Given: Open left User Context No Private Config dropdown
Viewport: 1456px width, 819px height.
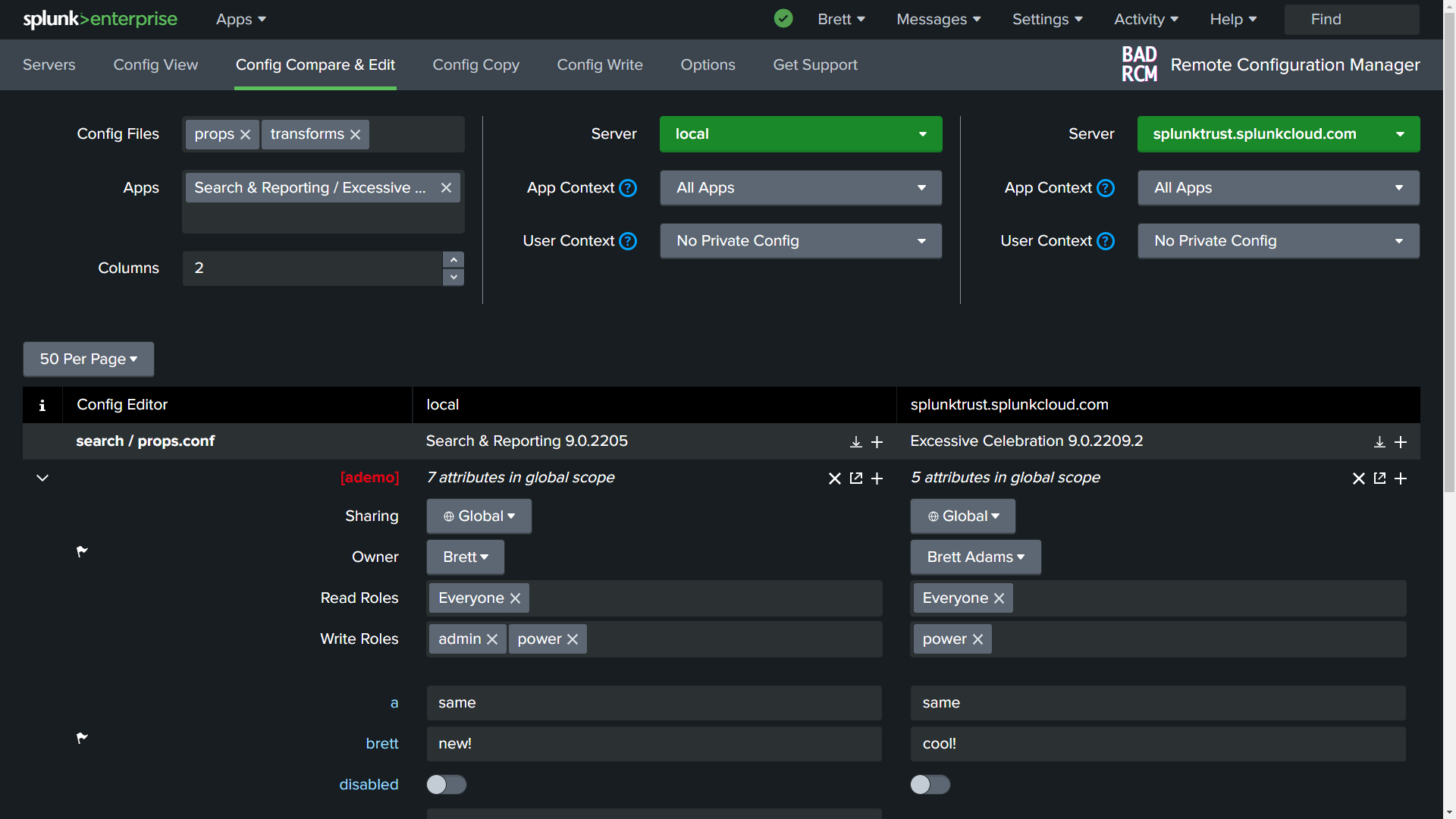Looking at the screenshot, I should pos(801,241).
